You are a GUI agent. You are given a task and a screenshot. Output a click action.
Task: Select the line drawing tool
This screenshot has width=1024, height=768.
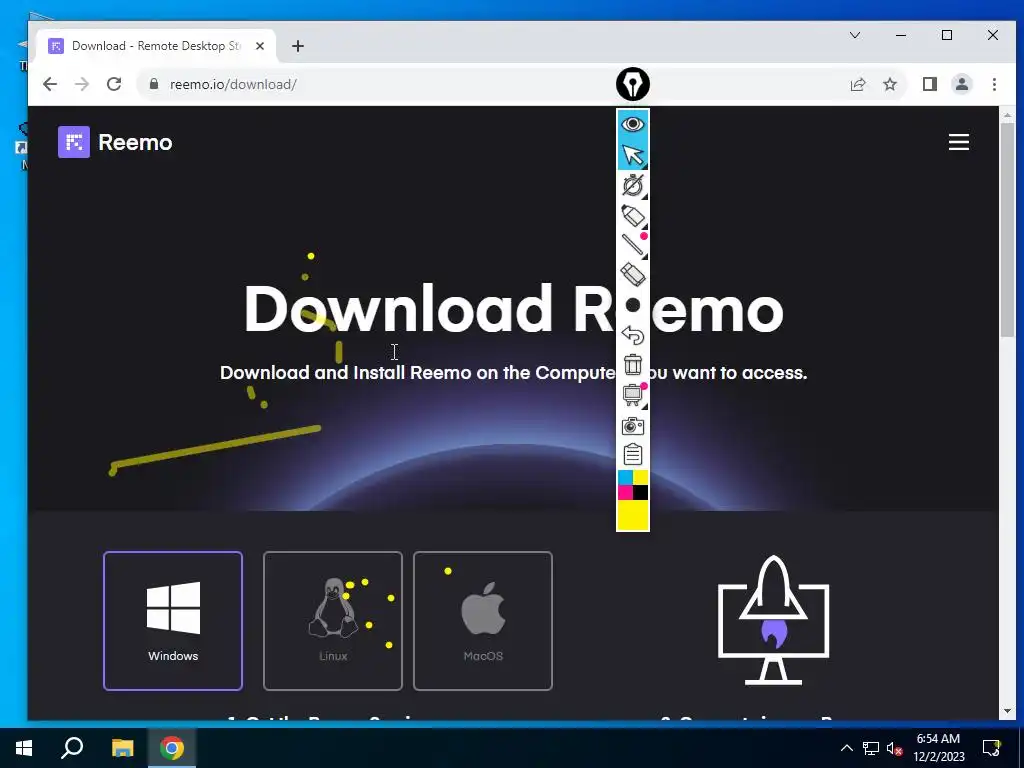pyautogui.click(x=633, y=245)
